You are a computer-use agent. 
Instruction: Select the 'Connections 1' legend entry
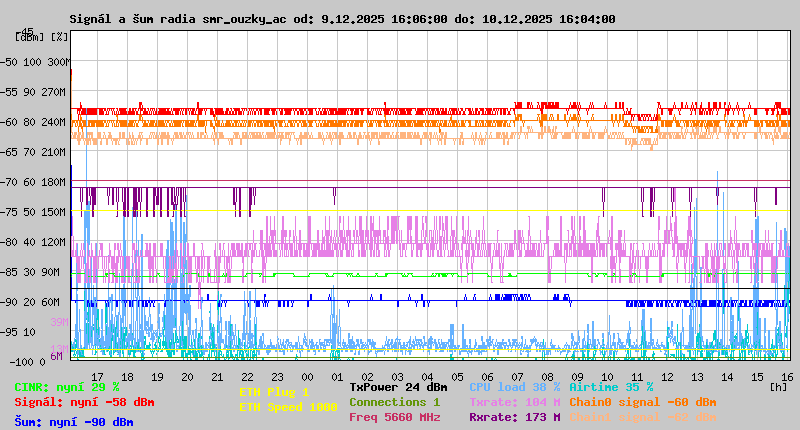click(x=394, y=402)
